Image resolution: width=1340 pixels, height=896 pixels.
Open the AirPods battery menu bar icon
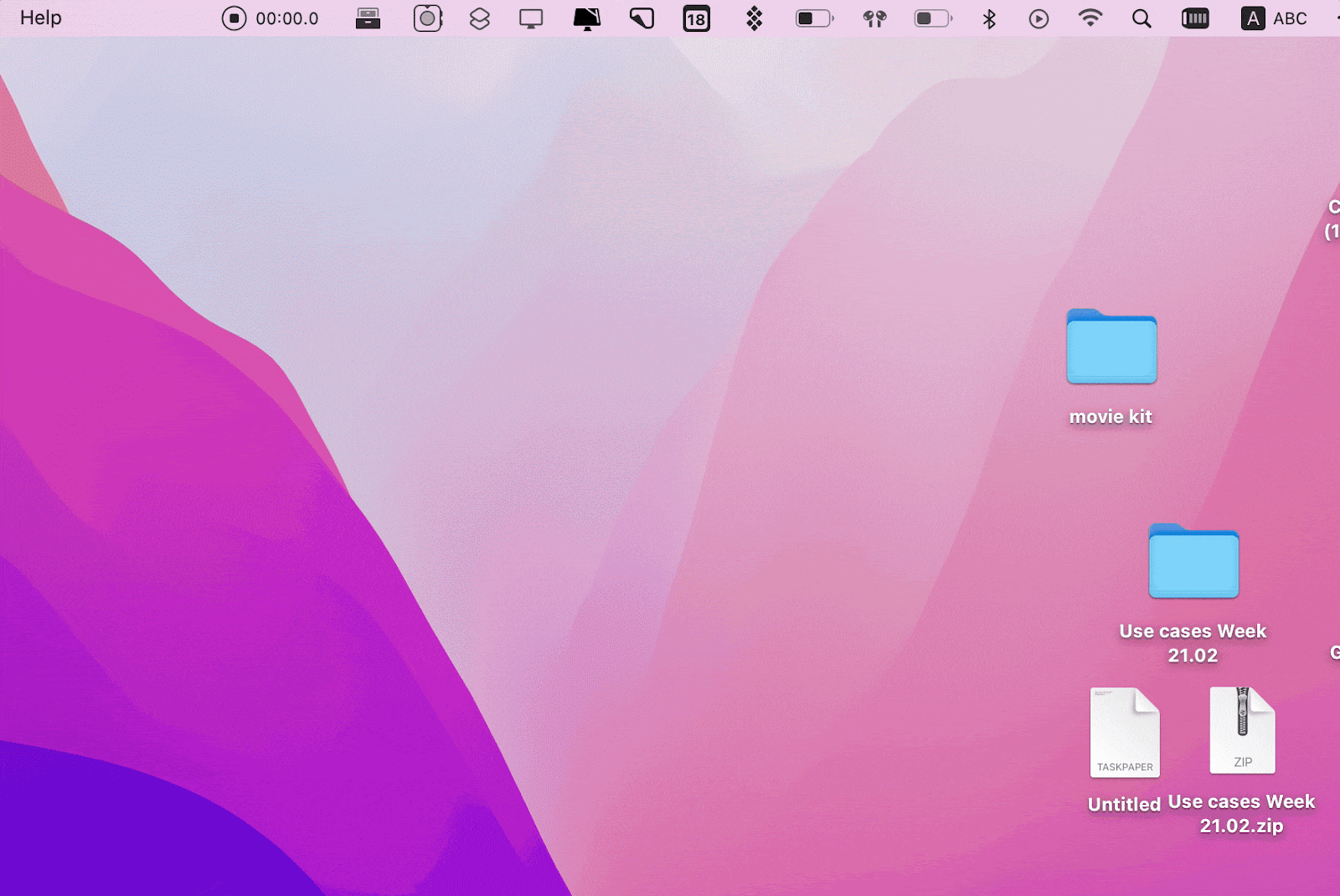(x=874, y=18)
